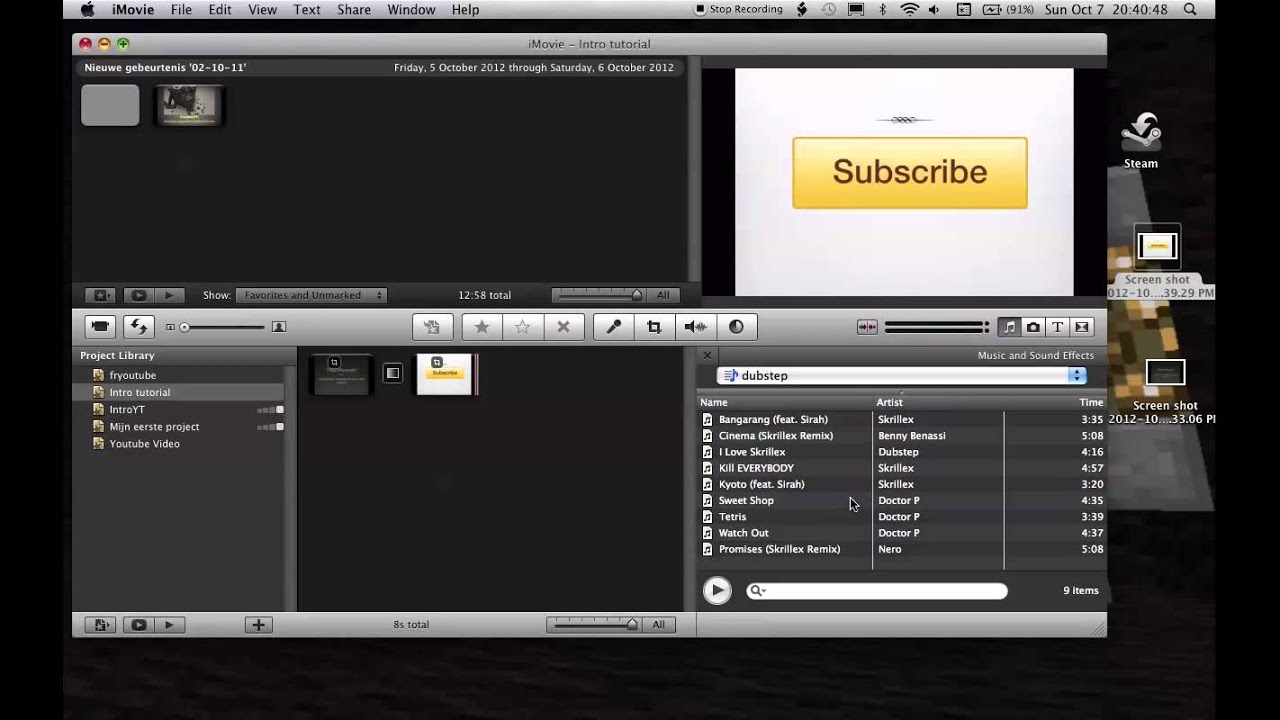Viewport: 1280px width, 720px height.
Task: Show the titles browser T icon
Action: (1057, 327)
